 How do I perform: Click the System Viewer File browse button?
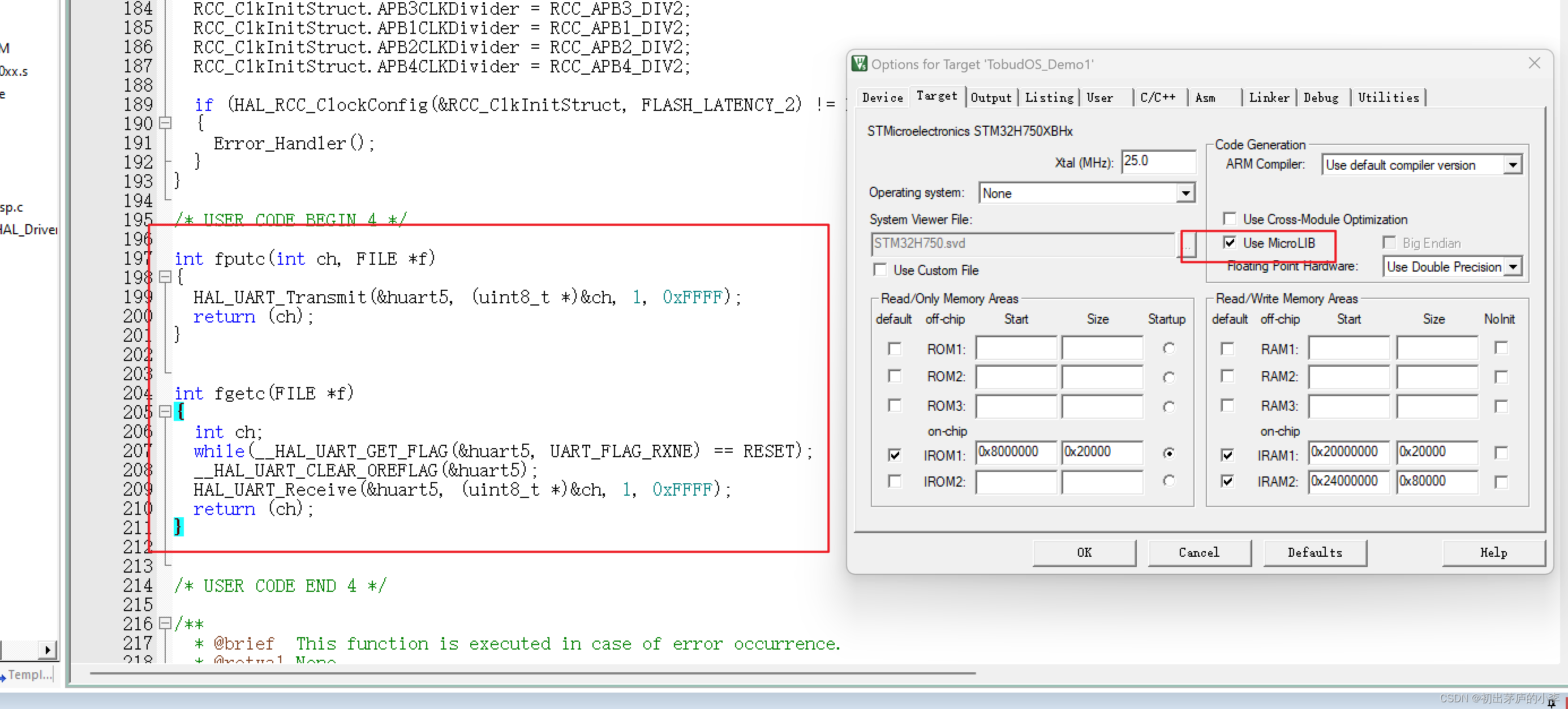pyautogui.click(x=1188, y=244)
